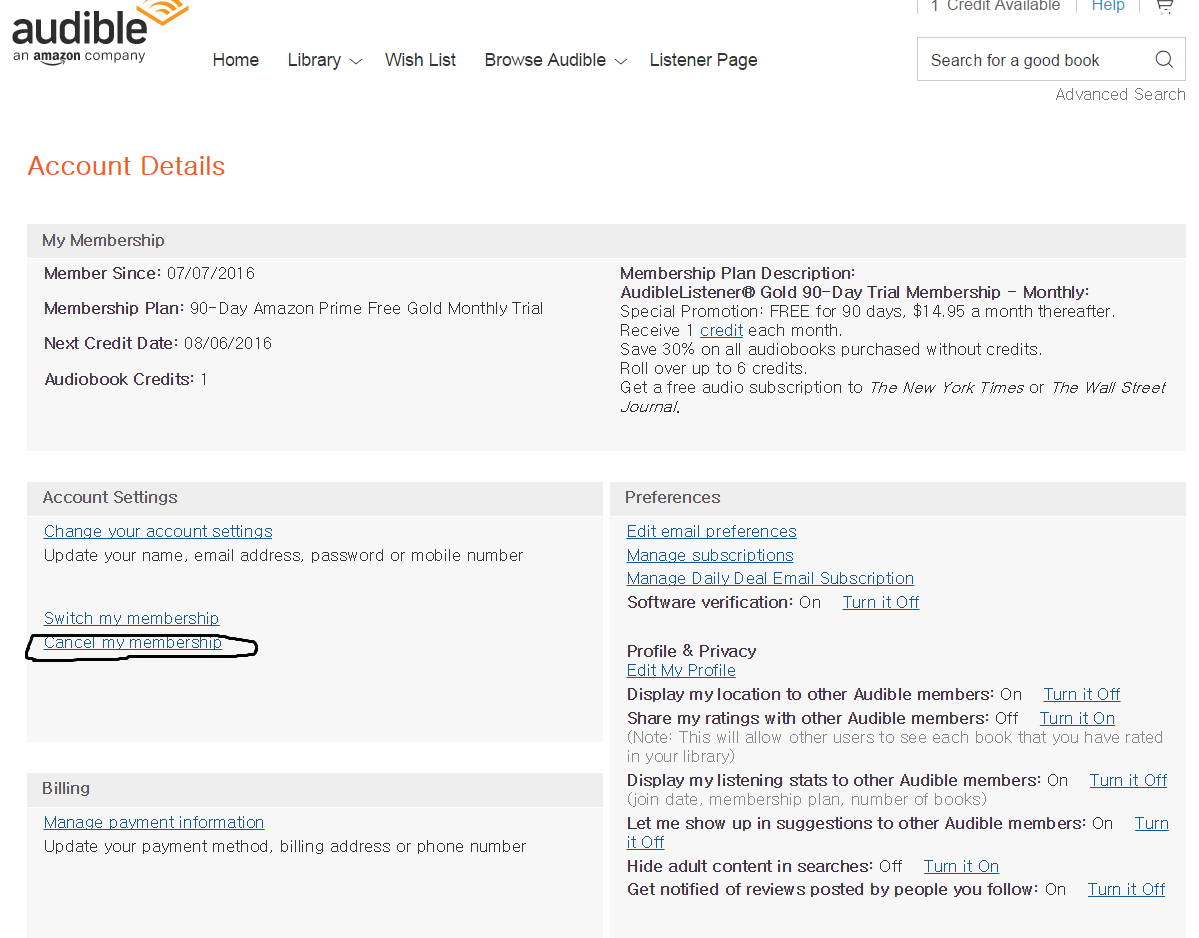
Task: Turn off display listening stats setting
Action: point(1128,780)
